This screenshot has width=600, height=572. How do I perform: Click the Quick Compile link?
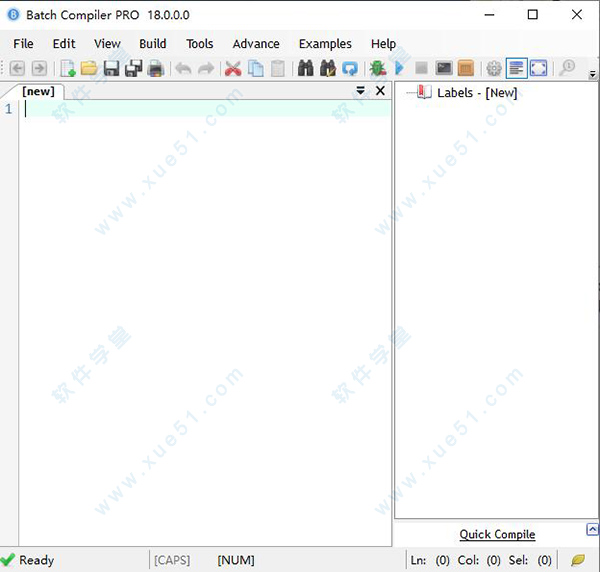click(x=497, y=534)
